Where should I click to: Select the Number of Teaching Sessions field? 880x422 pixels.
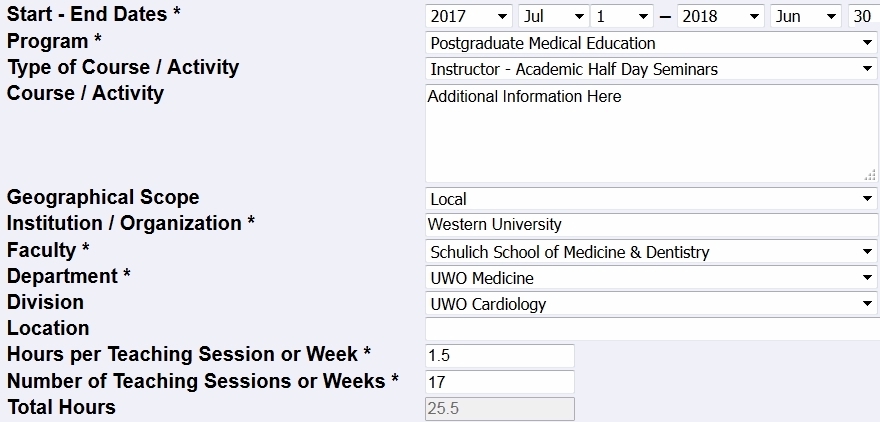tap(500, 382)
